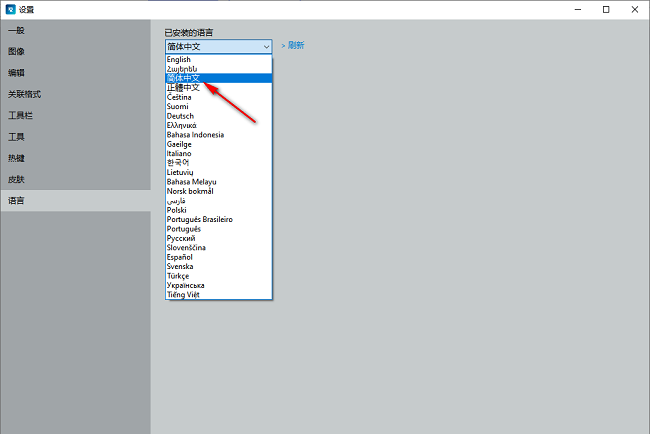The width and height of the screenshot is (650, 434).
Task: Switch to the 编辑 settings section
Action: [75, 73]
